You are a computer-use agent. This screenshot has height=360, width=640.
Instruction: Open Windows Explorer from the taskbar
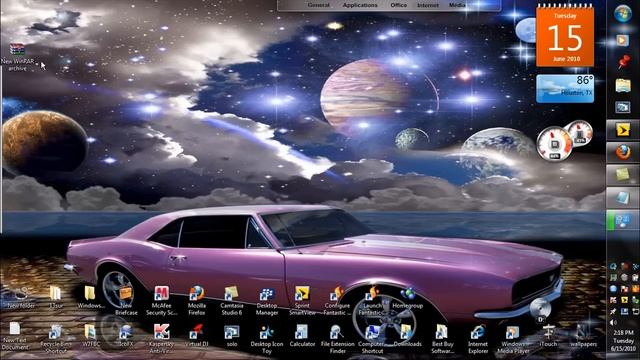pos(623,85)
